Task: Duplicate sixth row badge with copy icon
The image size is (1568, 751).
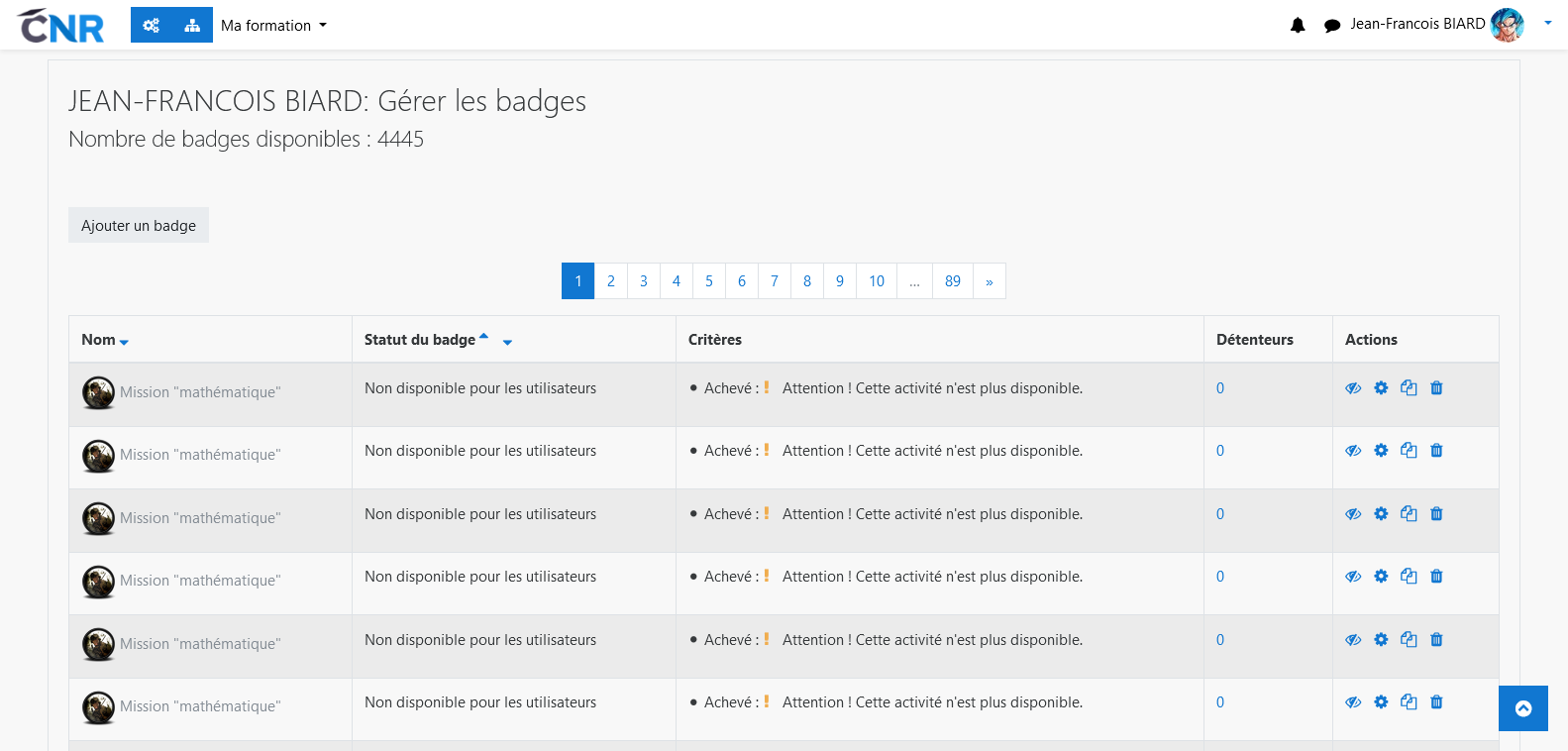Action: pyautogui.click(x=1409, y=702)
